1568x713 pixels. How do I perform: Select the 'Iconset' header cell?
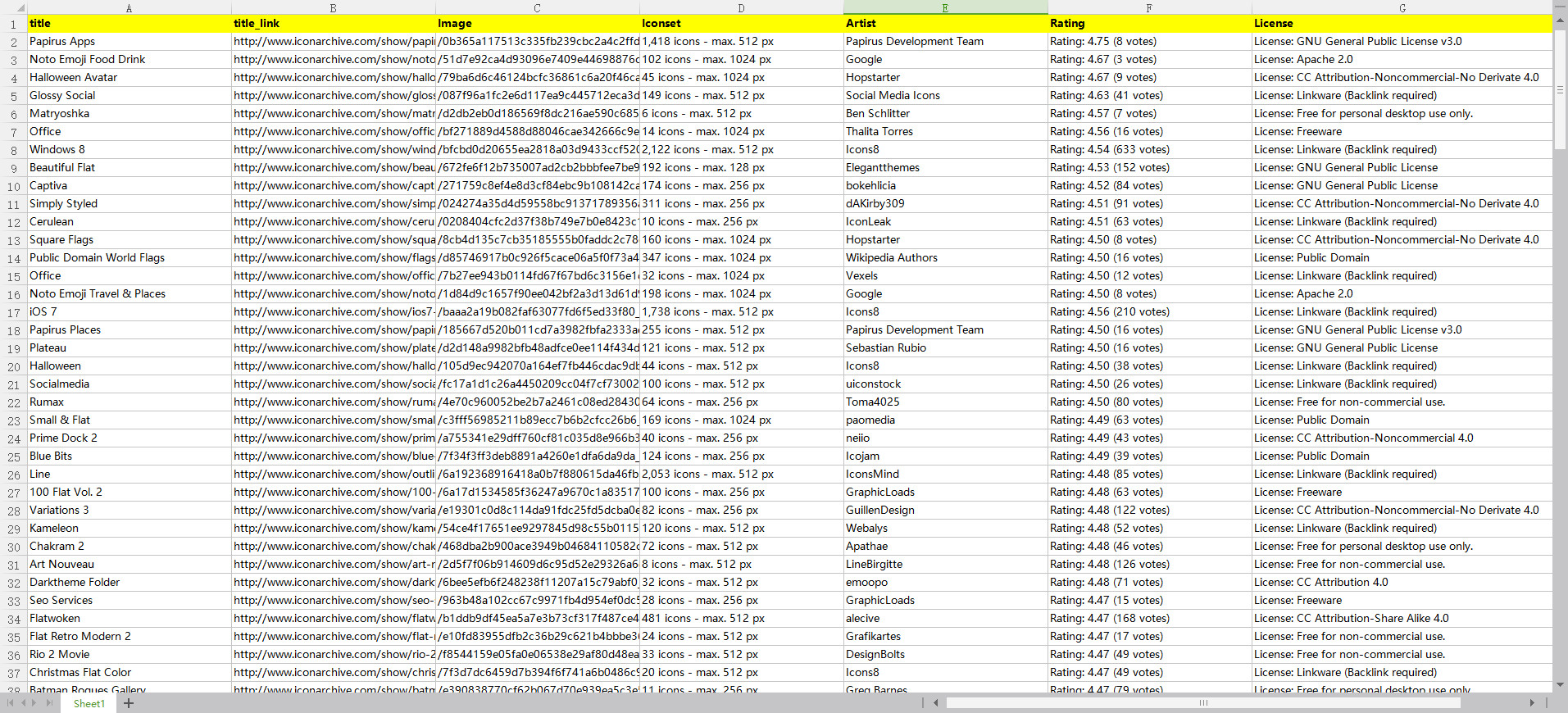(741, 24)
